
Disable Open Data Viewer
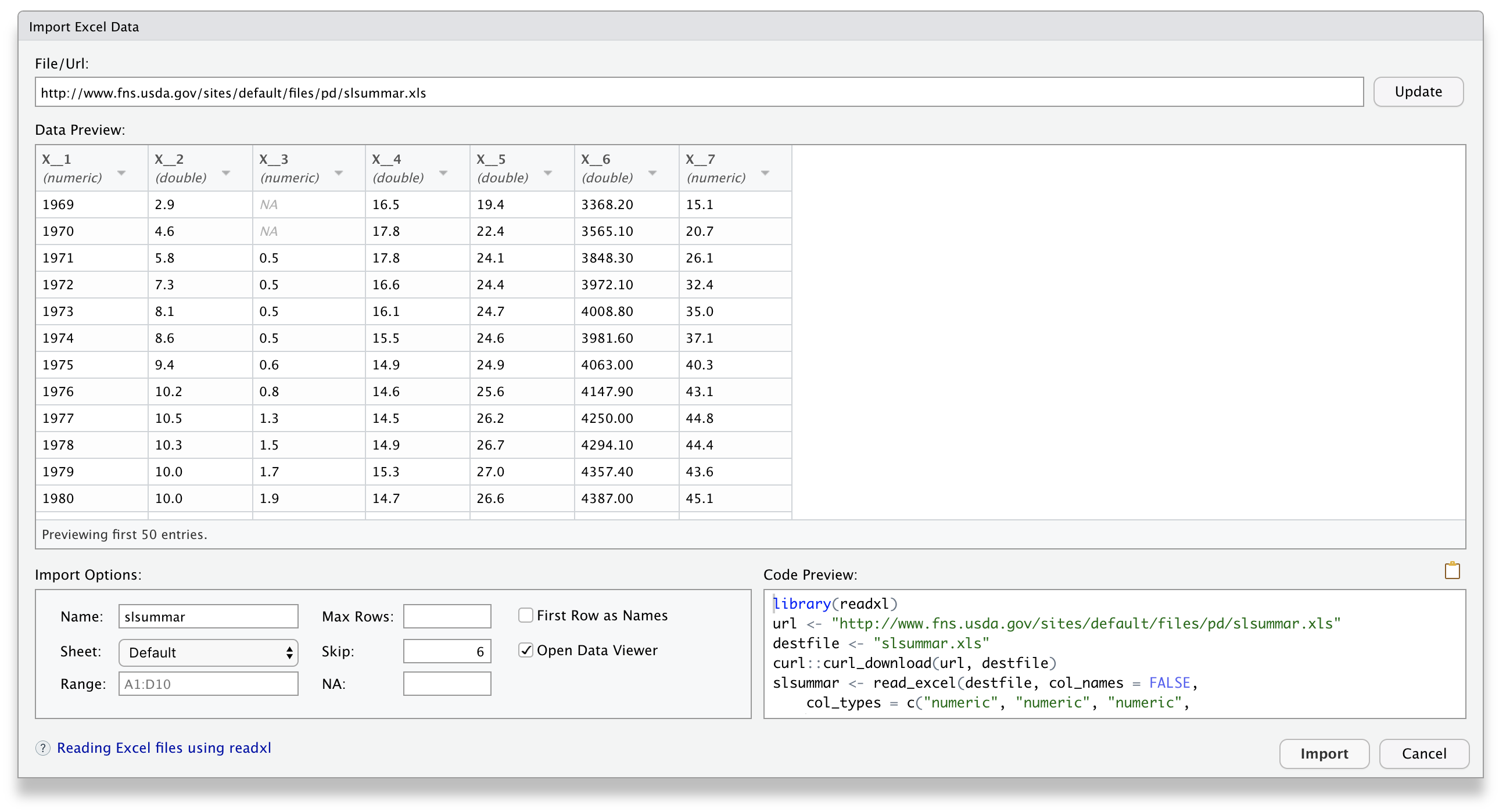pos(525,651)
